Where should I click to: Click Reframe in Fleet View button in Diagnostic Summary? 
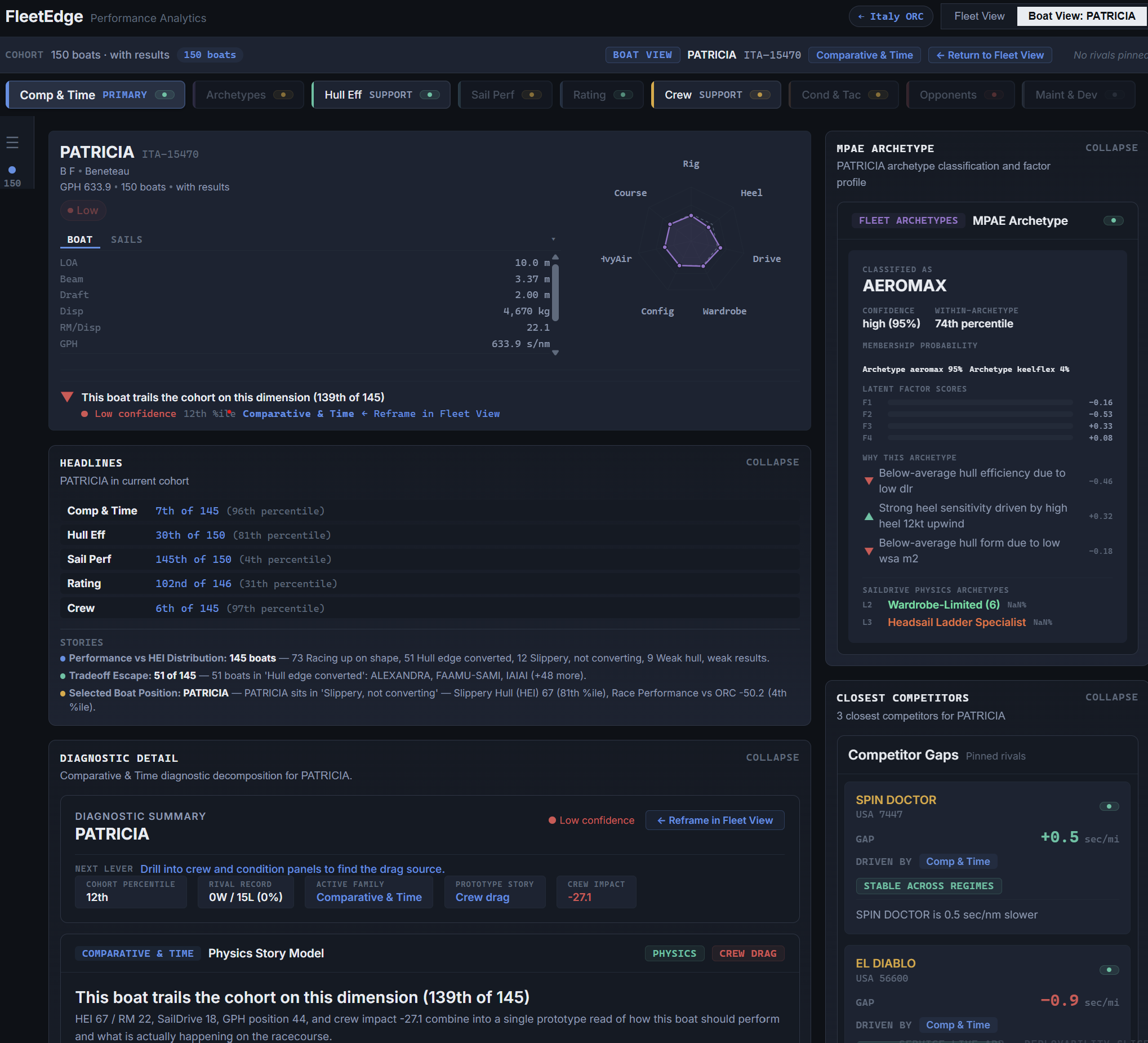(x=715, y=820)
